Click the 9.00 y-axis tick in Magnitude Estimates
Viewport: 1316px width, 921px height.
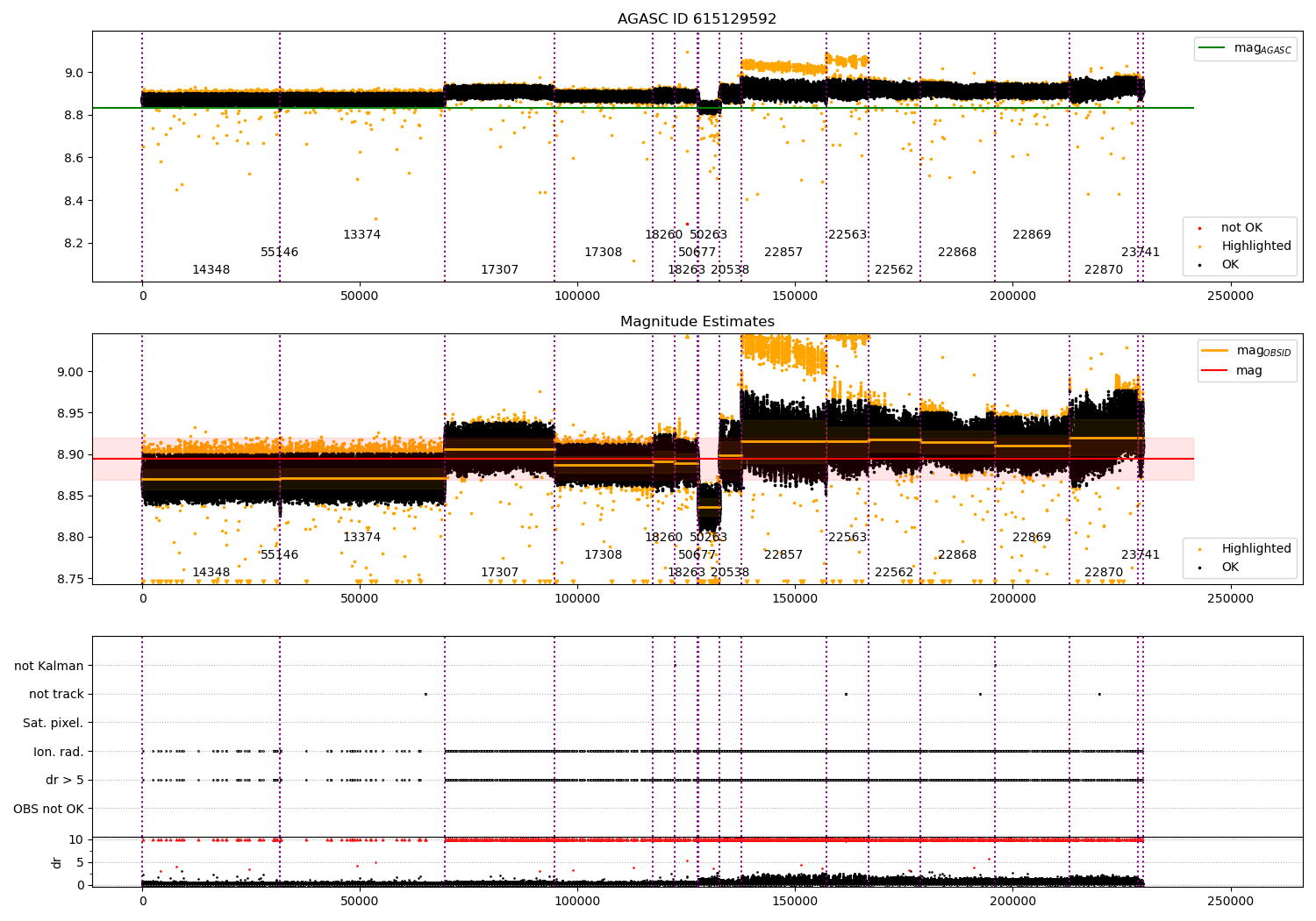point(70,372)
